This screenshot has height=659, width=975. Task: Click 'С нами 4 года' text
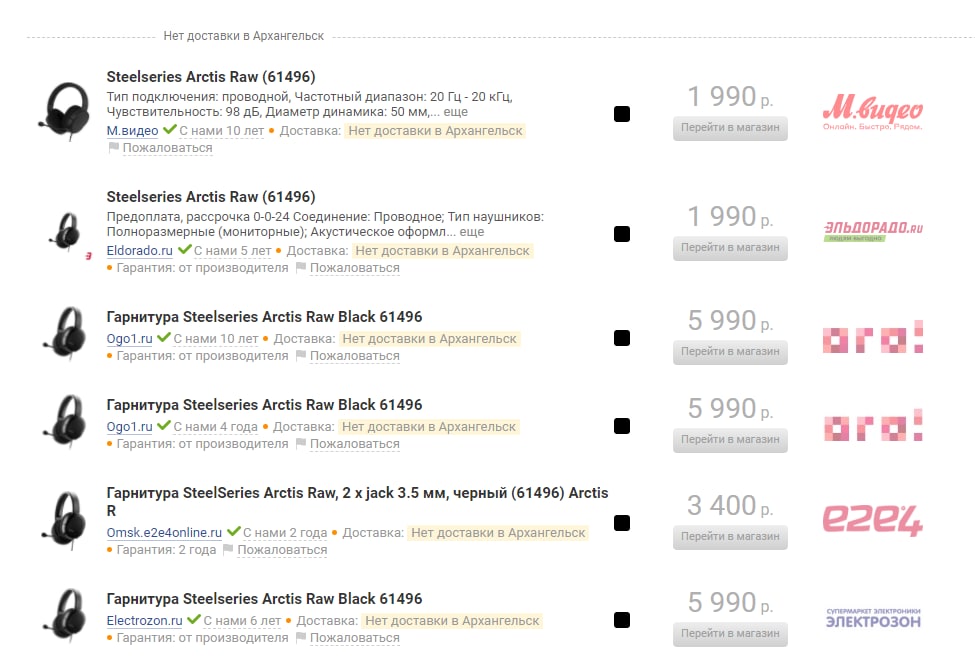coord(215,428)
